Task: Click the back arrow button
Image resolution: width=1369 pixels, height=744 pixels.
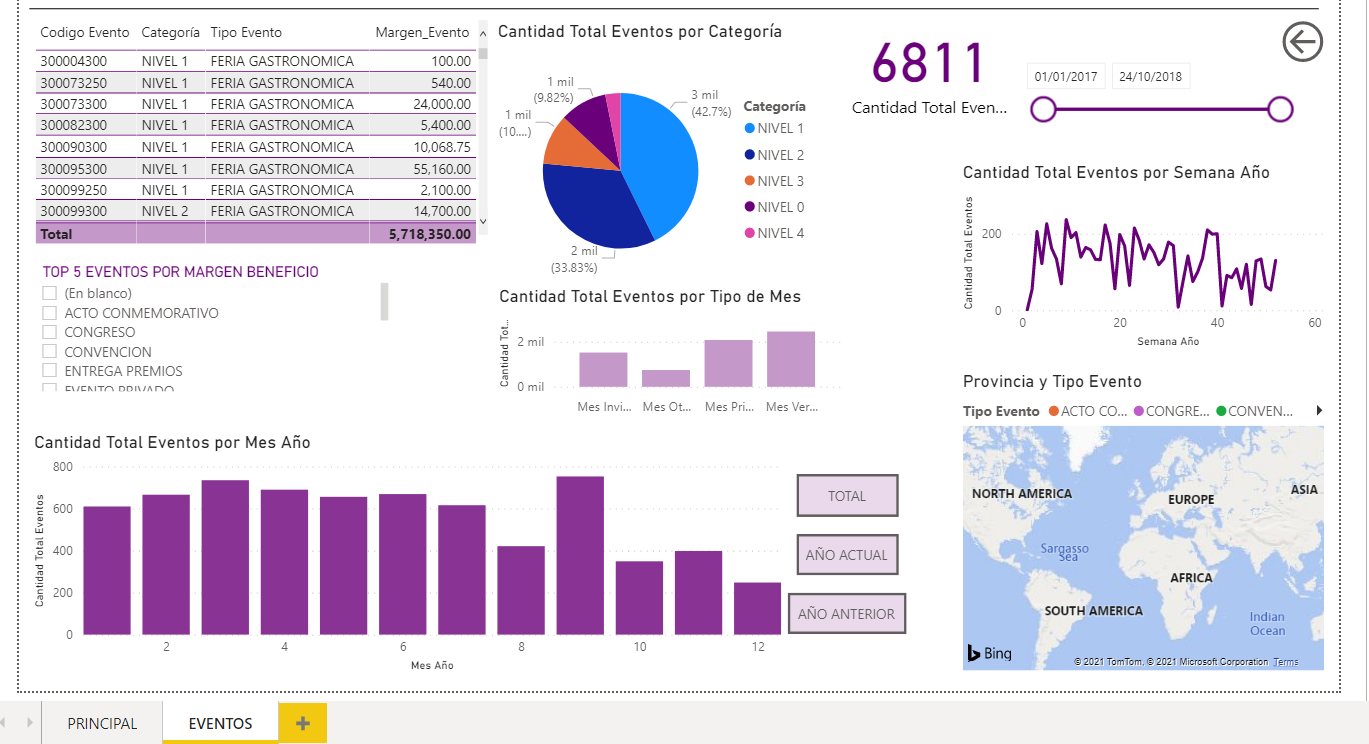Action: coord(1302,42)
